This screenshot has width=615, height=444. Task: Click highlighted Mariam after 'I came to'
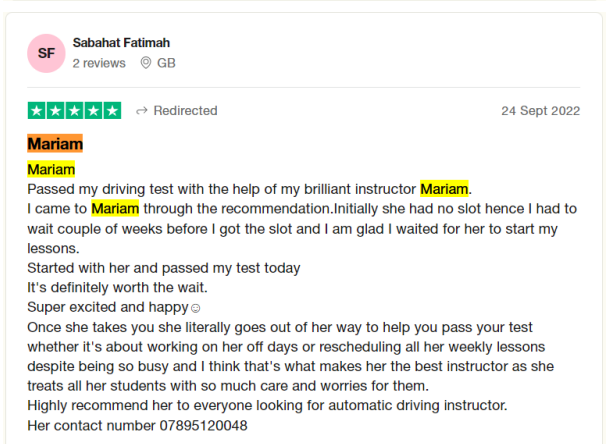(115, 209)
